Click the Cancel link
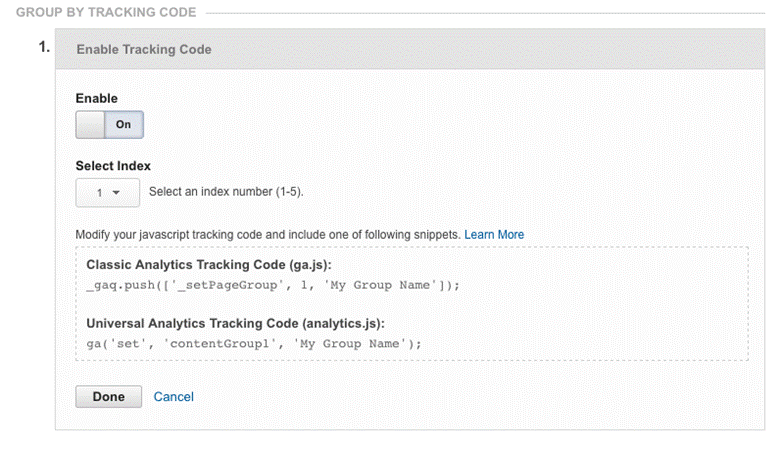The height and width of the screenshot is (450, 780). pyautogui.click(x=173, y=397)
